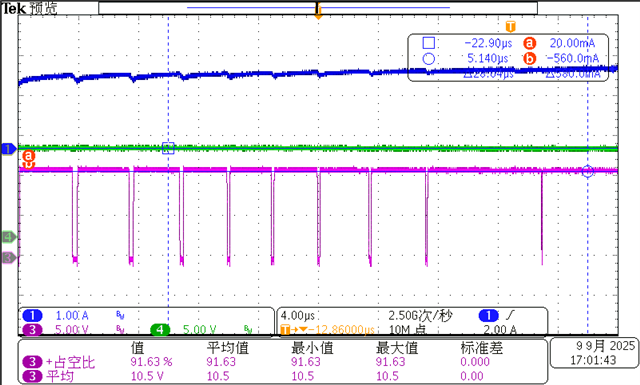
Task: Click the 最小值 column header
Action: (312, 348)
